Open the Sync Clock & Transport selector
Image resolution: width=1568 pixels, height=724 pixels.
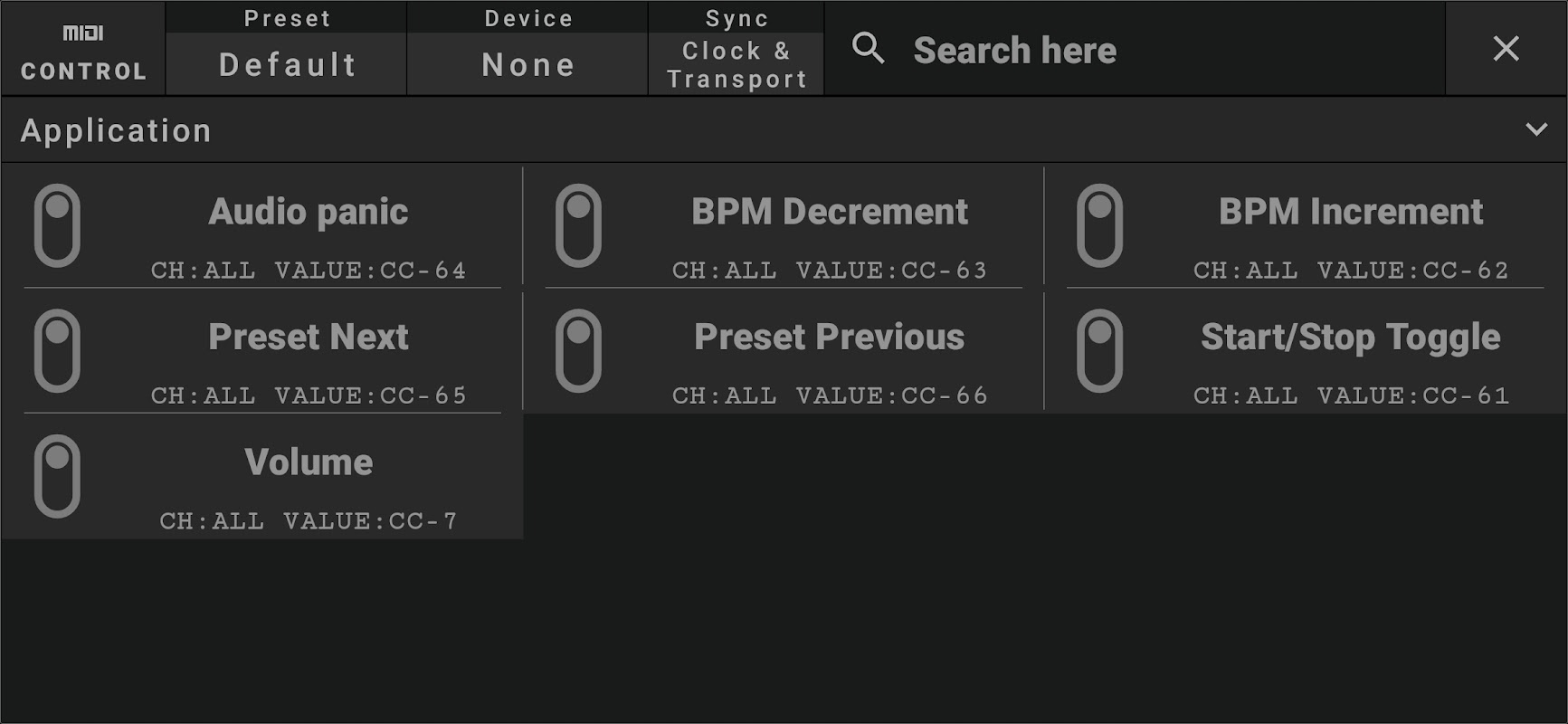point(736,64)
